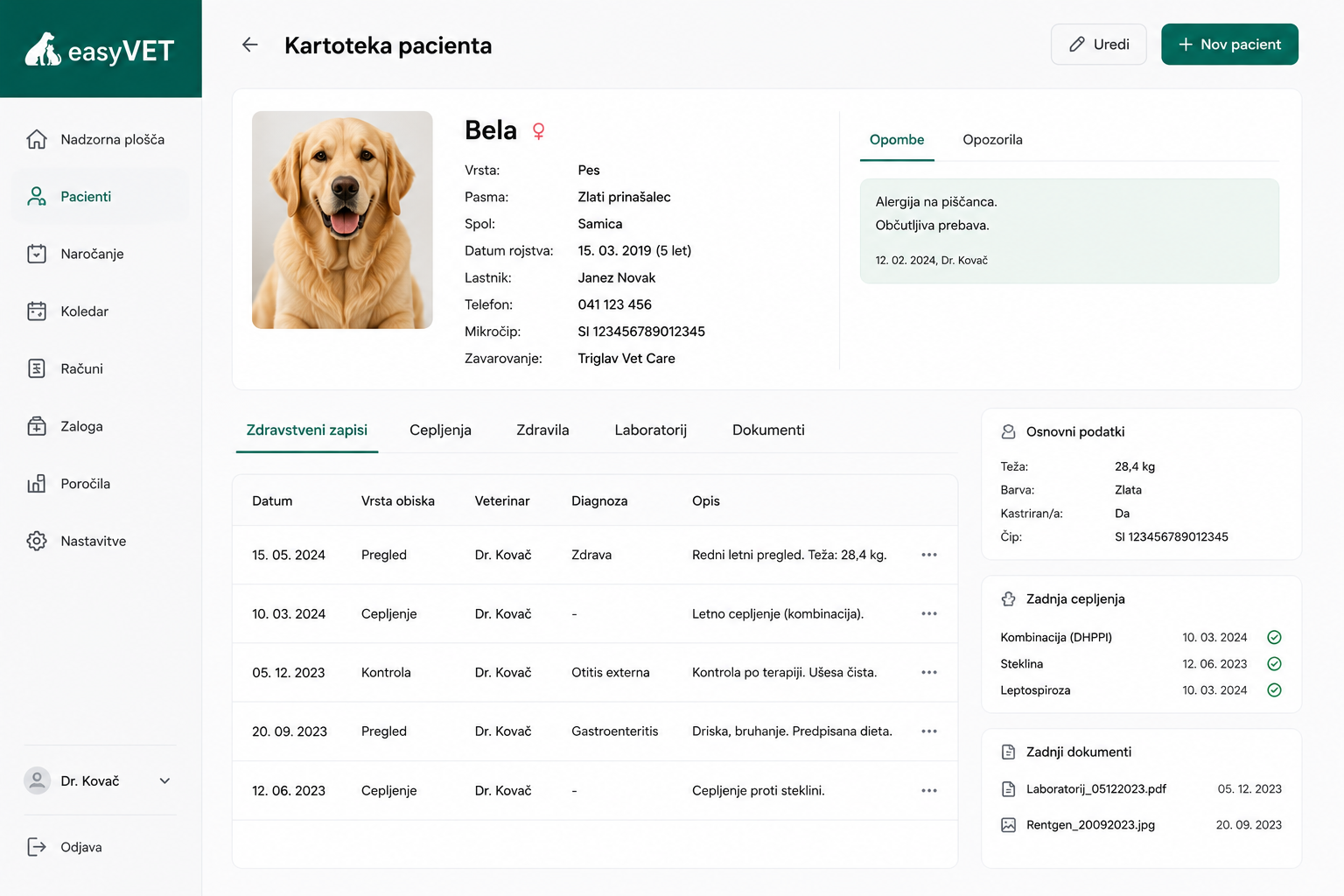Click the Osnovni podatki person icon
Image resolution: width=1344 pixels, height=896 pixels.
1008,431
